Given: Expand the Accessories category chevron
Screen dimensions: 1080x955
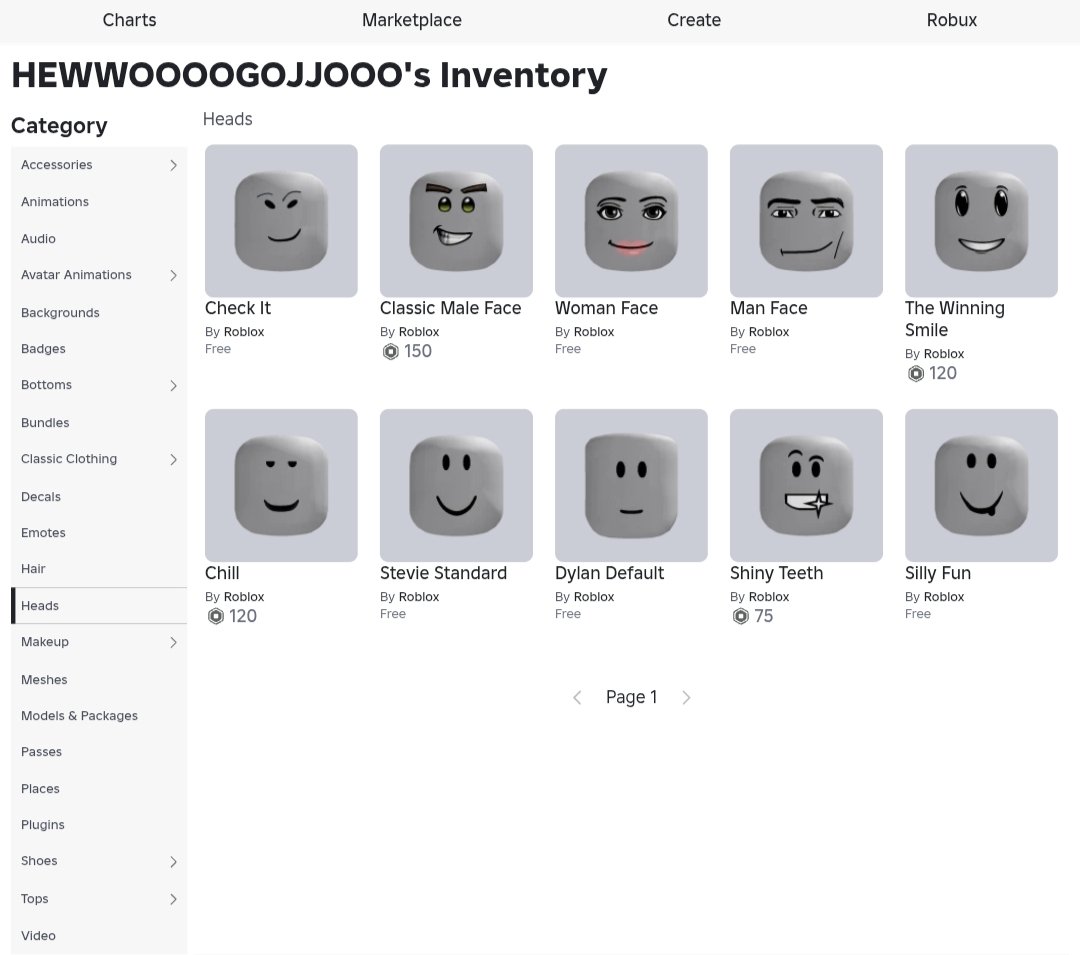Looking at the screenshot, I should tap(174, 165).
